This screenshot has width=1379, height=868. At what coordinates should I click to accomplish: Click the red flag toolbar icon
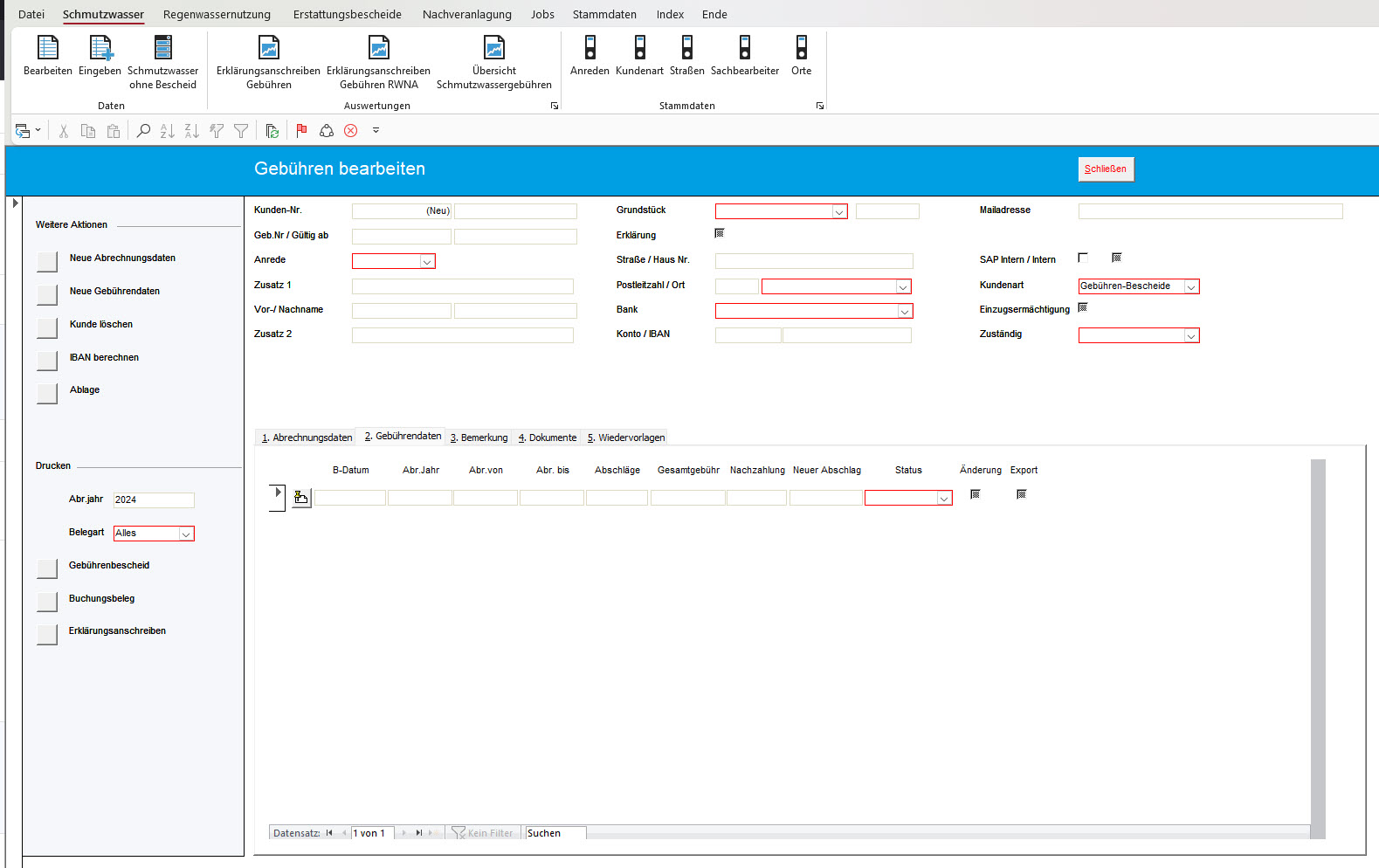301,131
